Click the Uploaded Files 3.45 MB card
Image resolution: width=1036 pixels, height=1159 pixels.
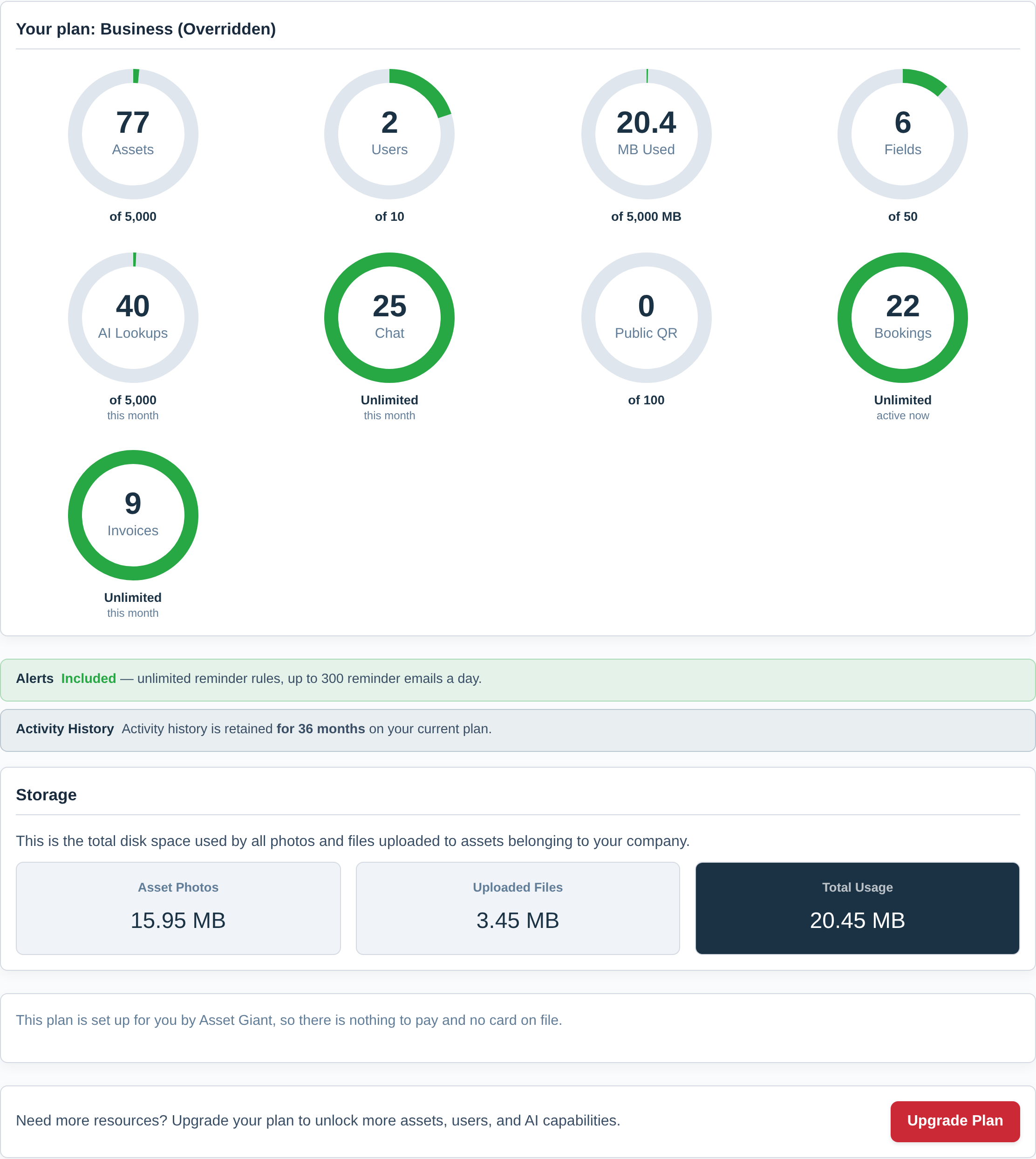518,908
